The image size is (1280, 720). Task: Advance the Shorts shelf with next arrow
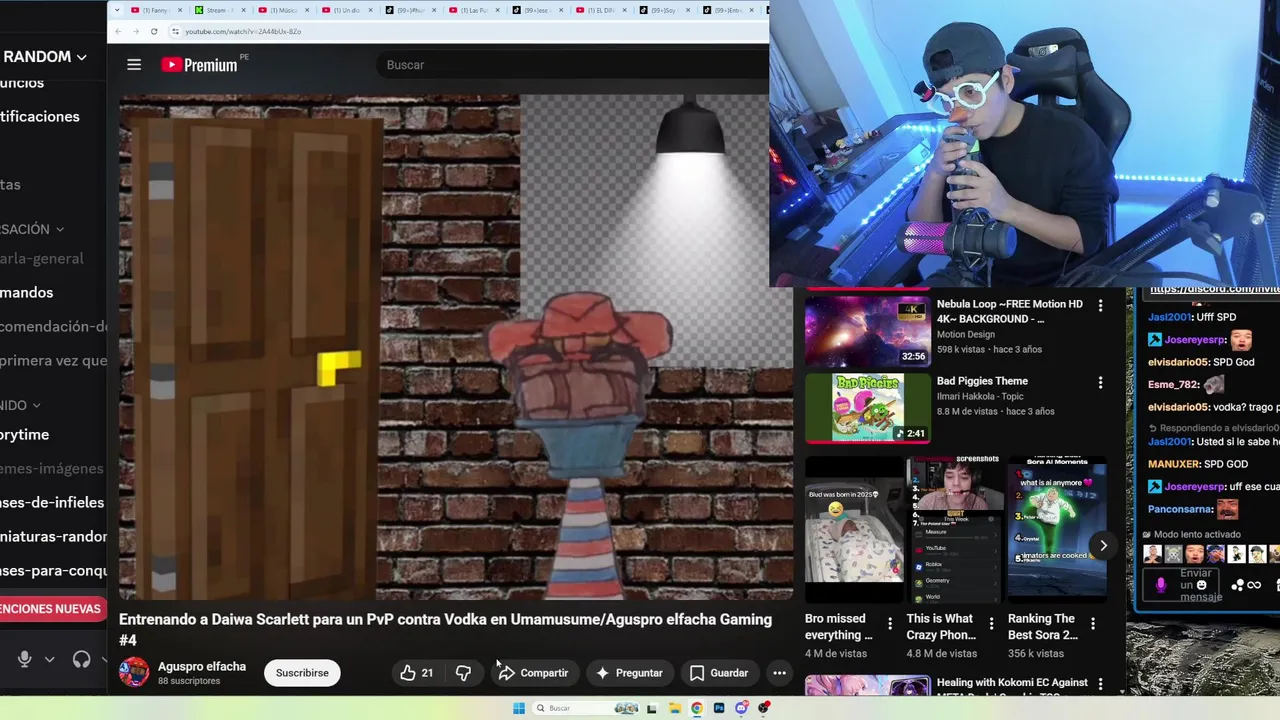pos(1103,546)
